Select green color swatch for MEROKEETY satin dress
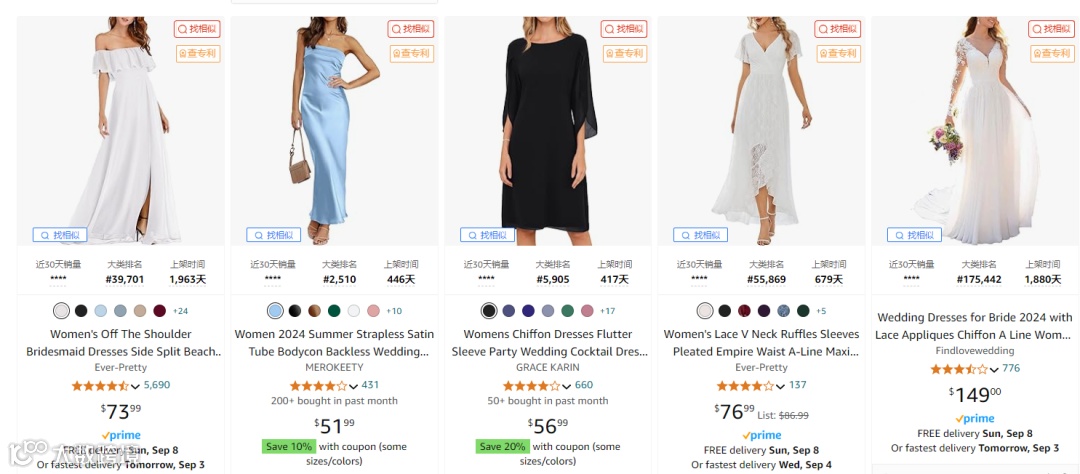1080x474 pixels. [x=334, y=311]
